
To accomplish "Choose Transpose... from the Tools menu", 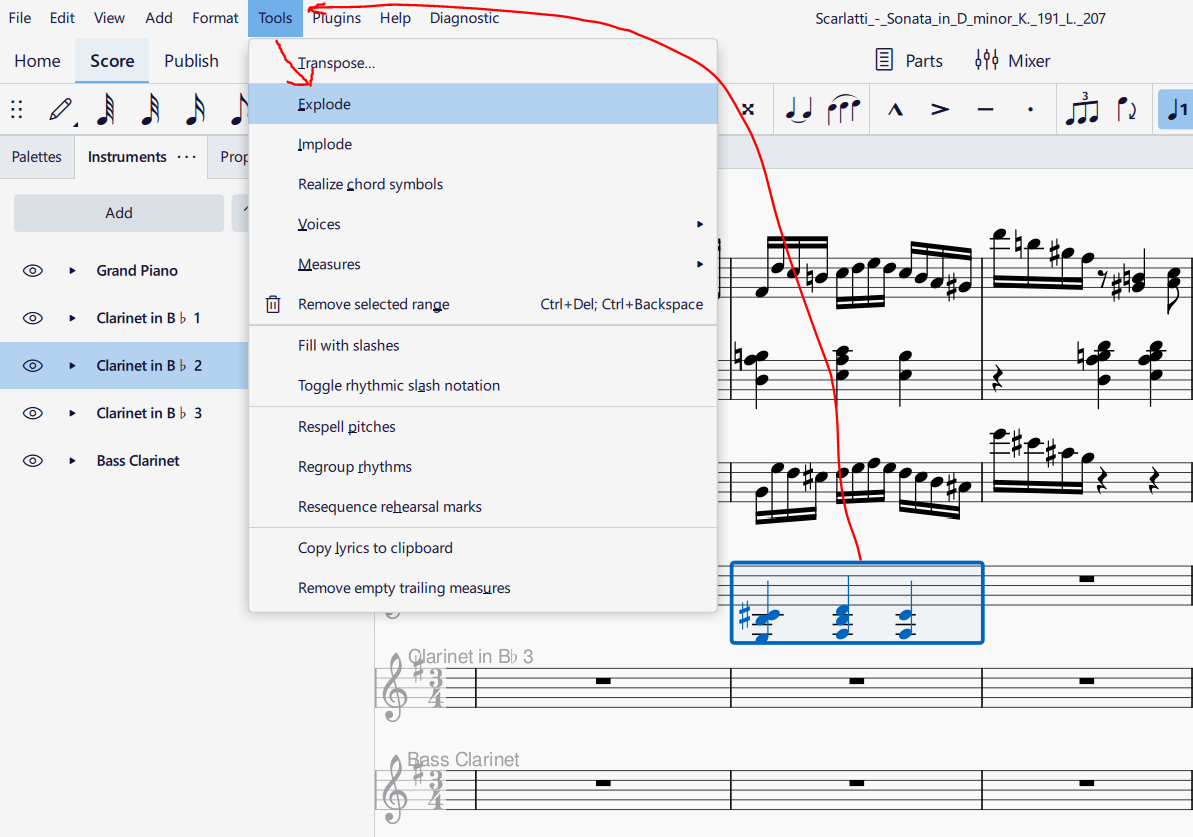I will 483,63.
